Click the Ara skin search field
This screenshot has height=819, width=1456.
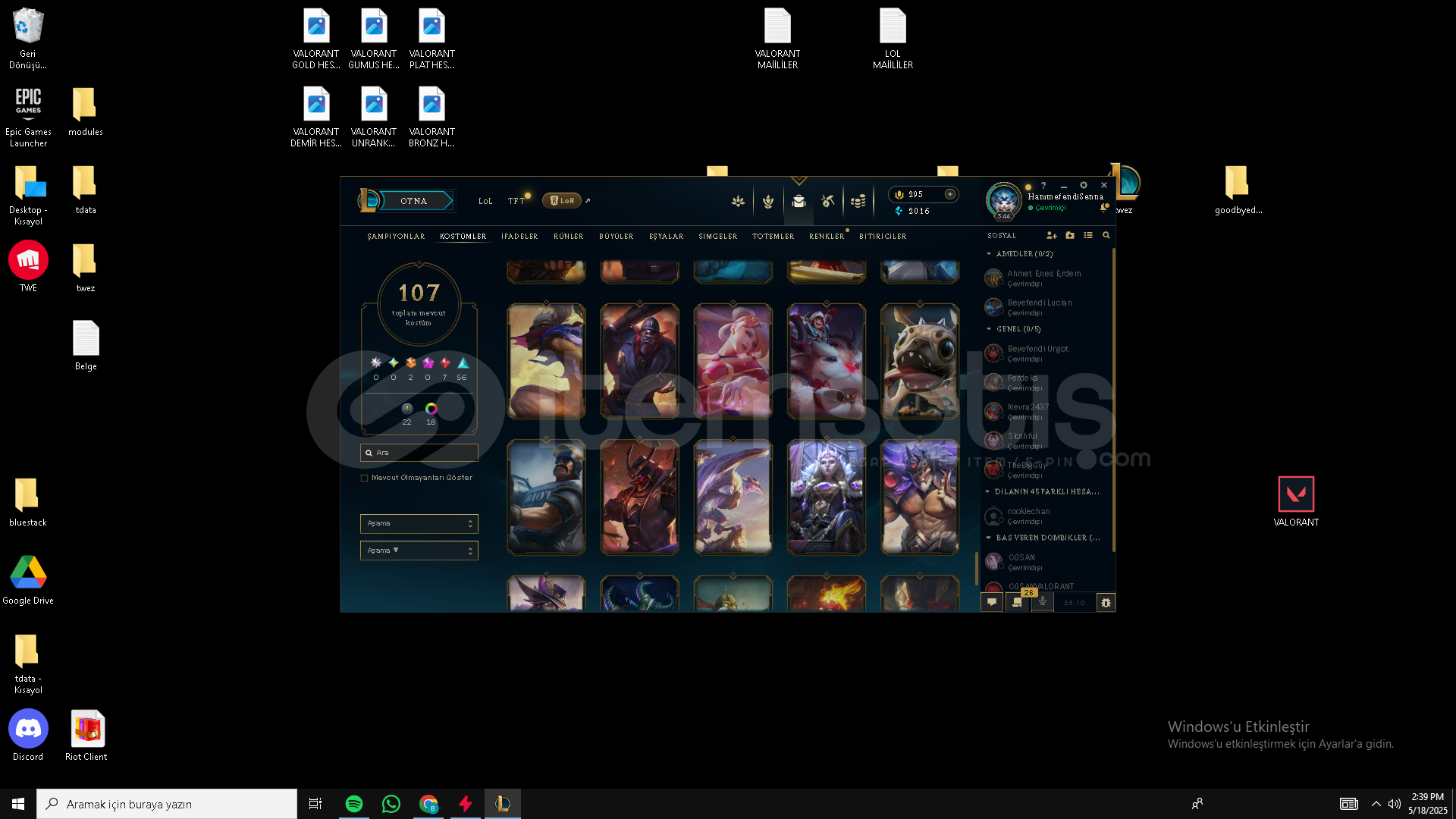419,453
